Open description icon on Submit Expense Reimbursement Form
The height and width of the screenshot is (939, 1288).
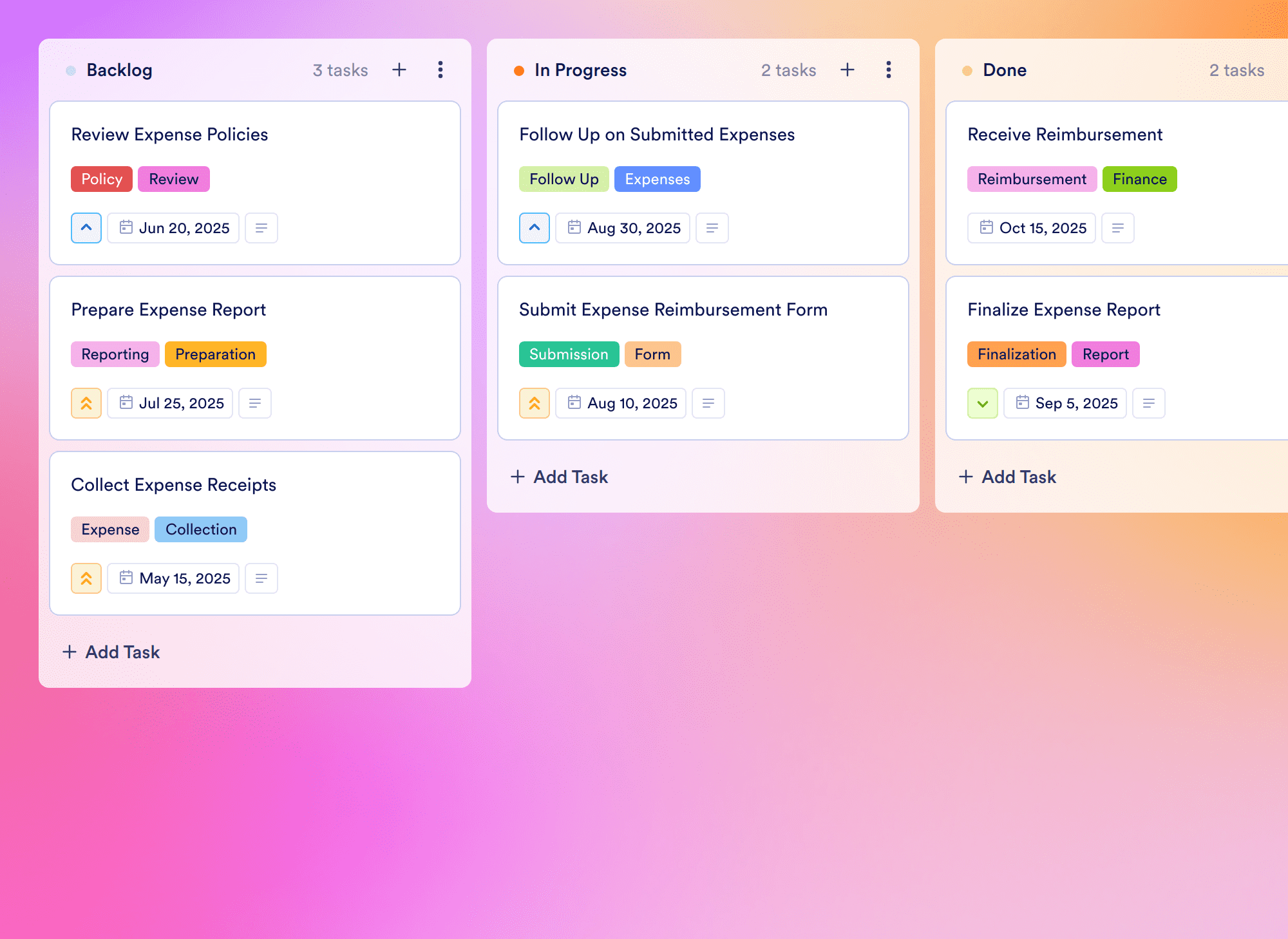pyautogui.click(x=708, y=403)
